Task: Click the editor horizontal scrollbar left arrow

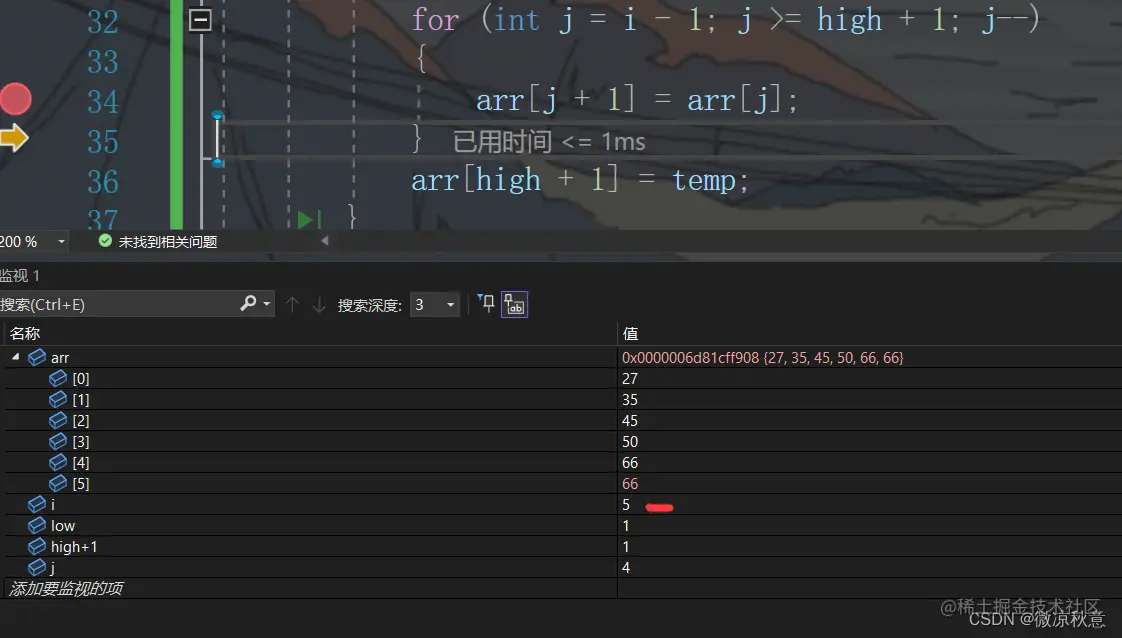Action: (x=325, y=241)
